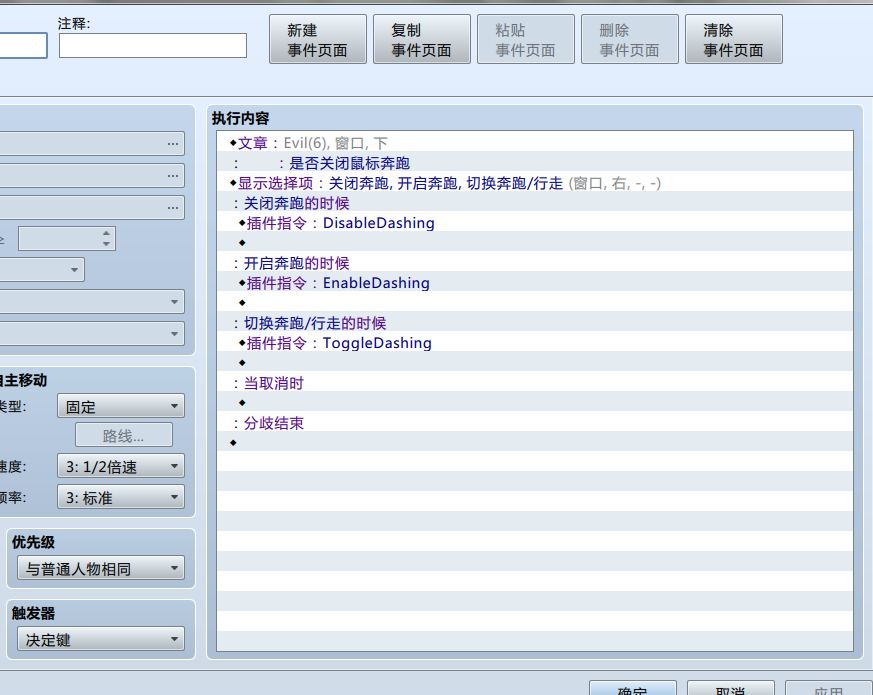Open the 类型 dropdown showing 固定
The height and width of the screenshot is (695, 873).
[x=121, y=406]
